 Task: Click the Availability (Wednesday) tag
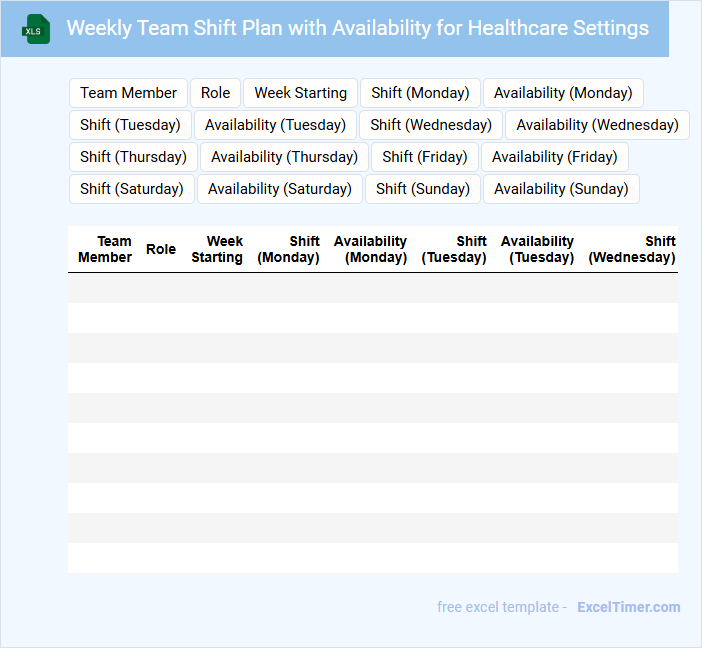pyautogui.click(x=597, y=125)
